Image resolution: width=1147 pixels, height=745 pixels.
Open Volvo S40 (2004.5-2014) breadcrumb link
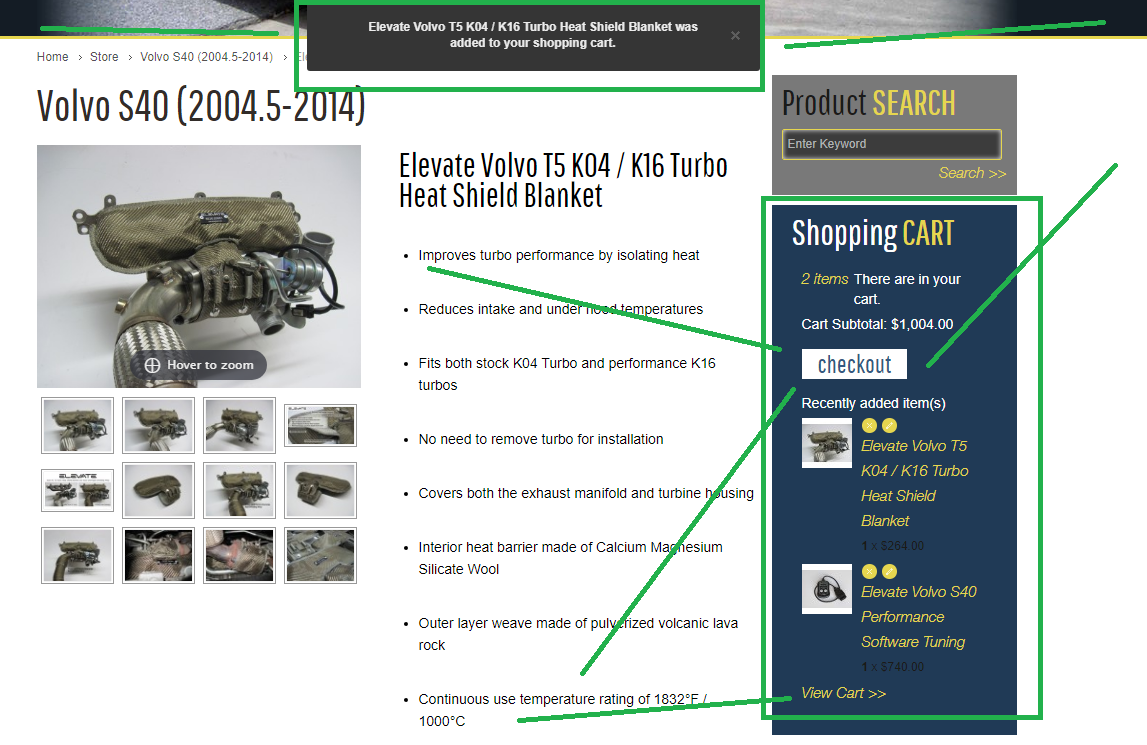point(206,57)
